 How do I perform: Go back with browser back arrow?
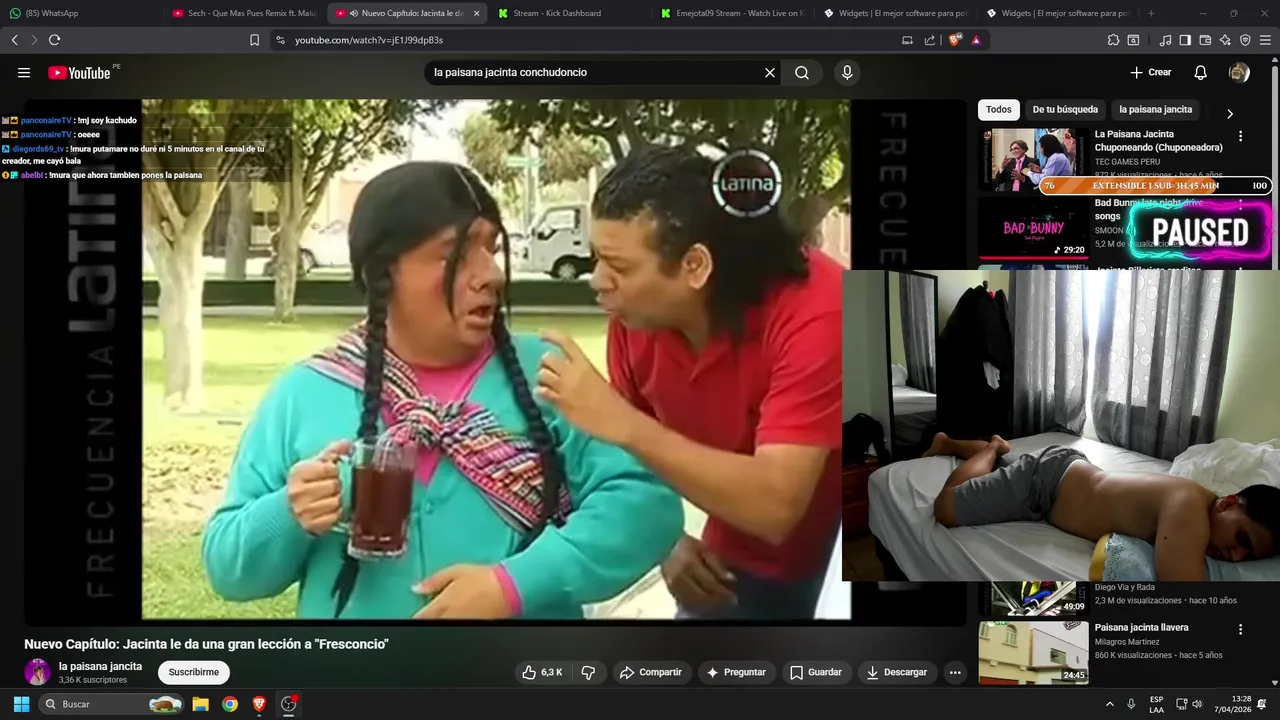(x=14, y=40)
